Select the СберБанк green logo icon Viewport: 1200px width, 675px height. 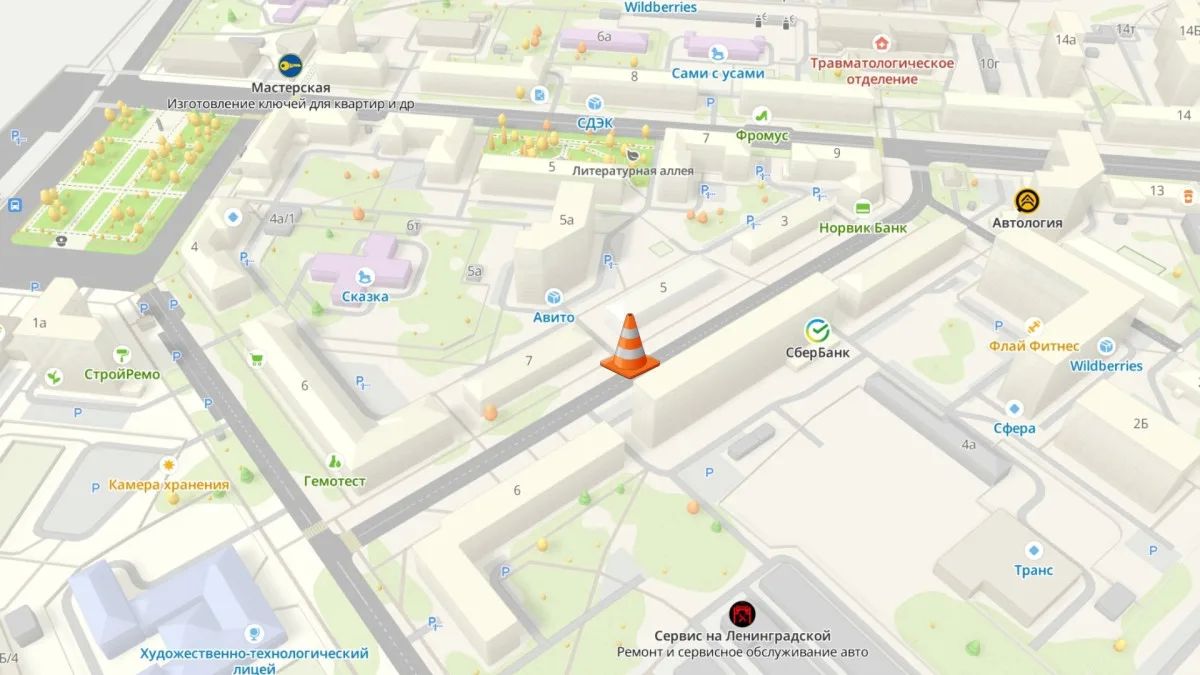[x=818, y=331]
